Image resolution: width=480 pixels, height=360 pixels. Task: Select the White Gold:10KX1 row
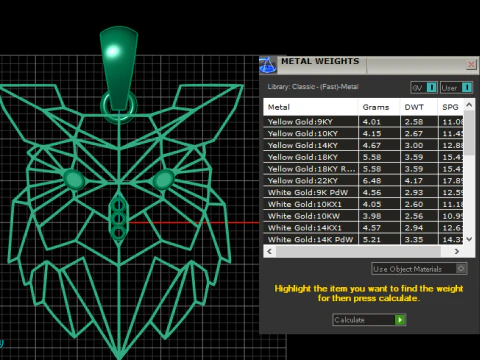point(363,204)
